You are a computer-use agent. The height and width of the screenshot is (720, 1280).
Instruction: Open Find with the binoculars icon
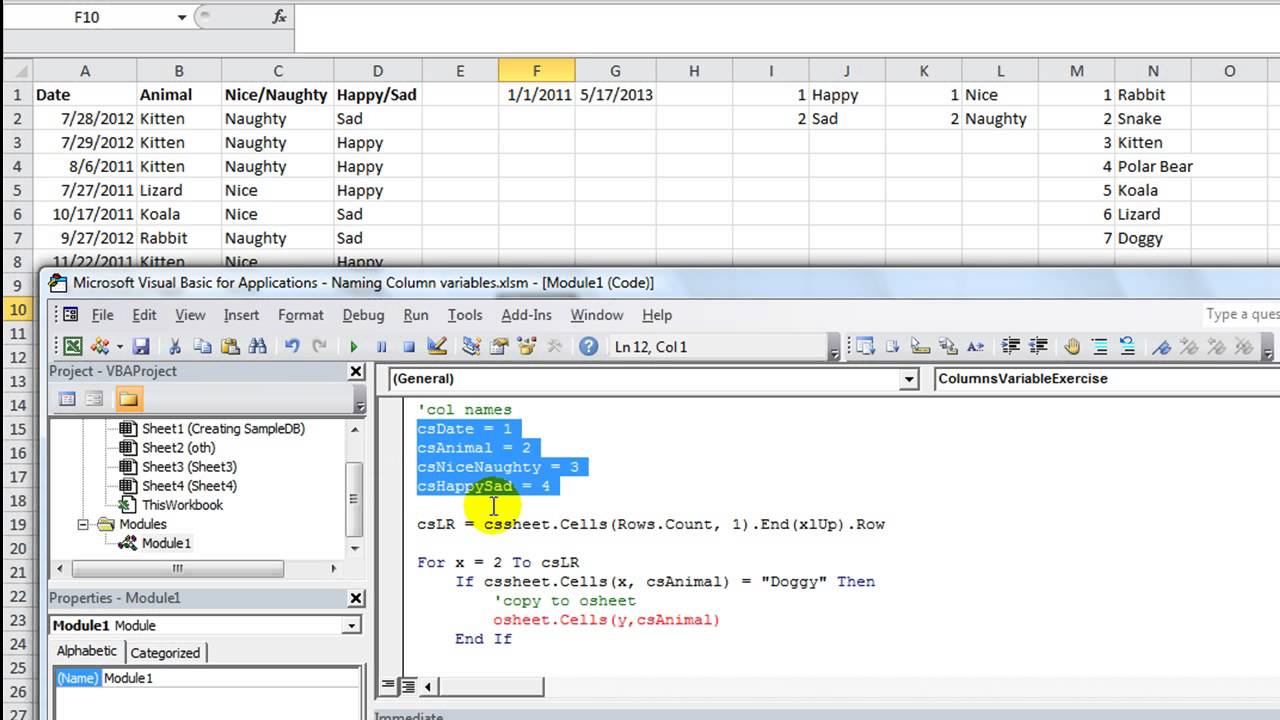258,347
